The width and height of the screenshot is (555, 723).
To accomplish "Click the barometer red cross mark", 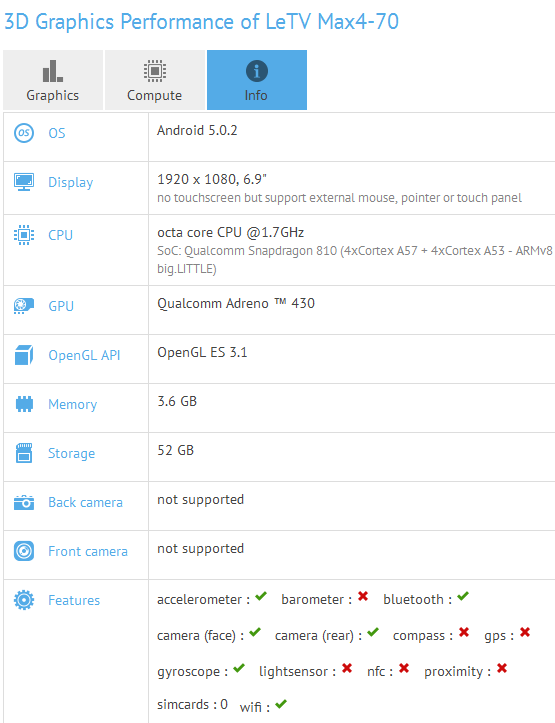I will pyautogui.click(x=363, y=596).
